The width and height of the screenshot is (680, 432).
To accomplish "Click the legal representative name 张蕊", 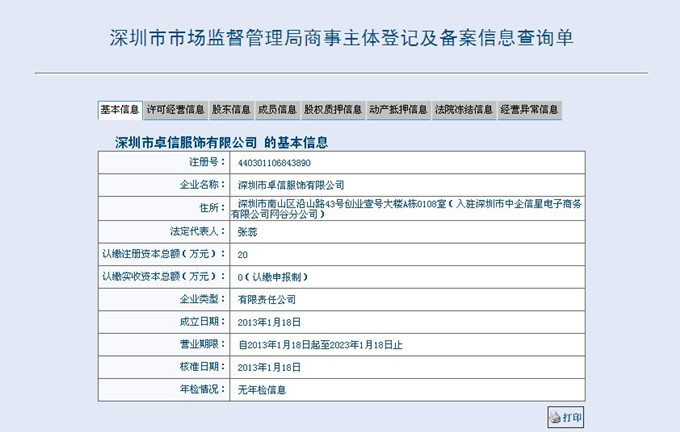I will pos(247,232).
